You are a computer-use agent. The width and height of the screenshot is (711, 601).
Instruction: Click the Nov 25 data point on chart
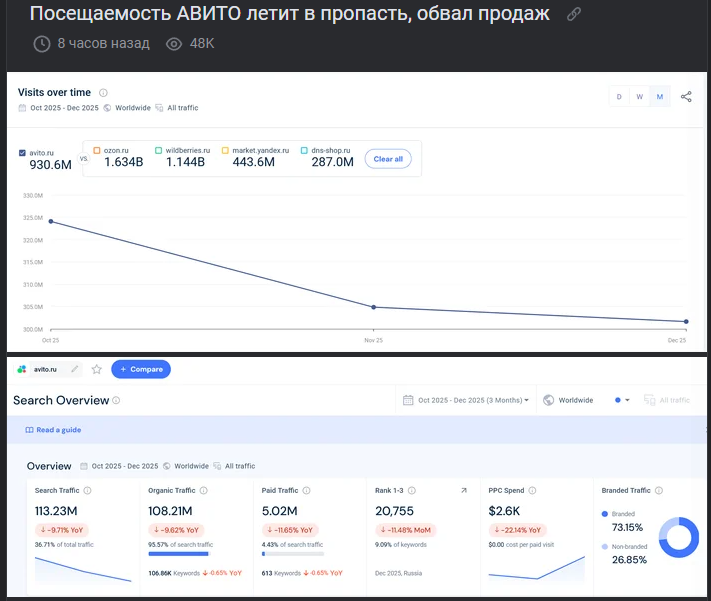coord(374,307)
